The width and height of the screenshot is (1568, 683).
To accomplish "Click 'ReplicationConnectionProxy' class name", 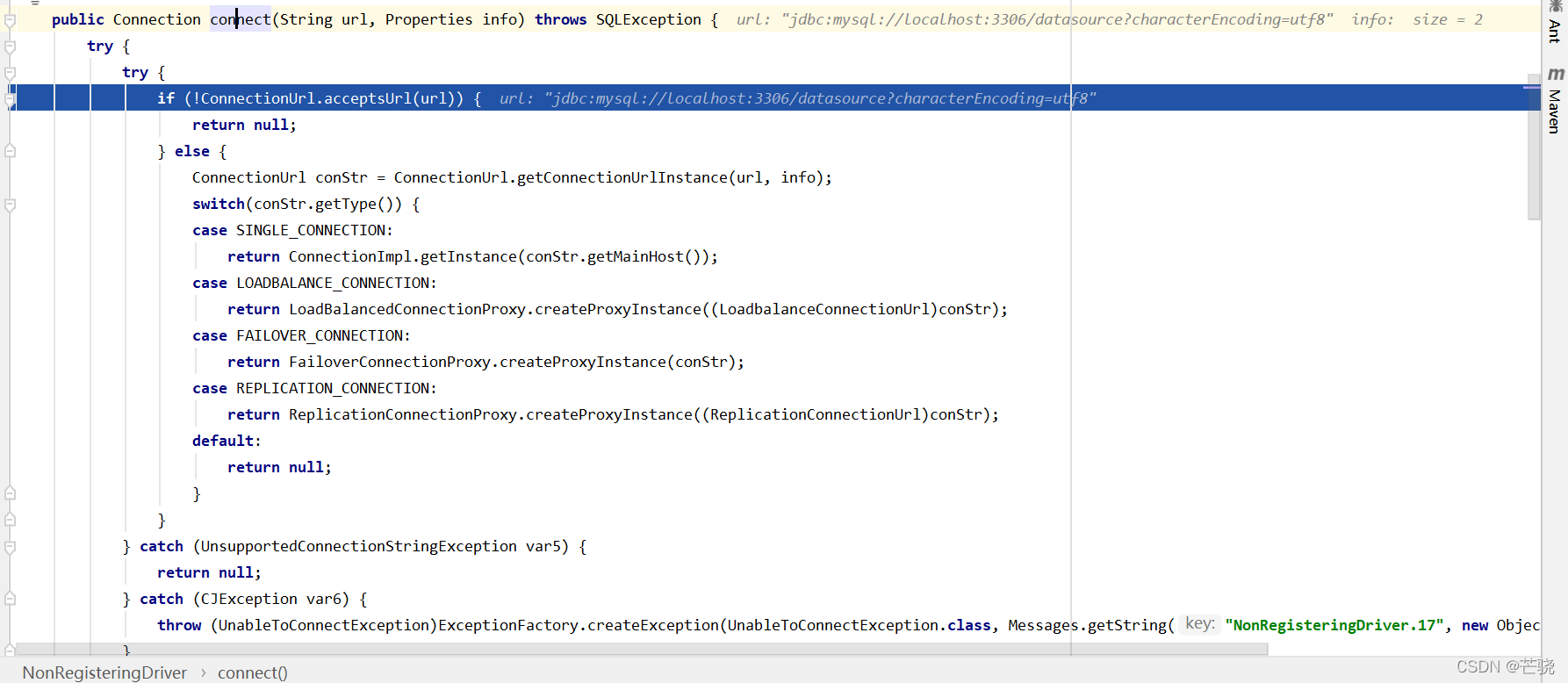I will (403, 414).
